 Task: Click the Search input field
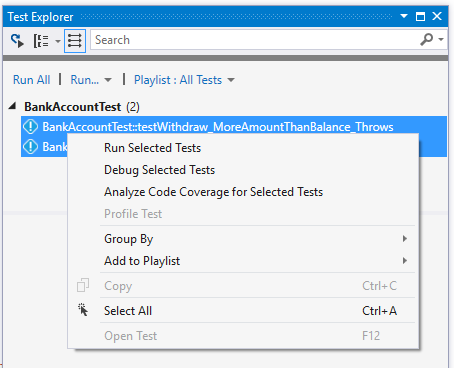click(254, 40)
